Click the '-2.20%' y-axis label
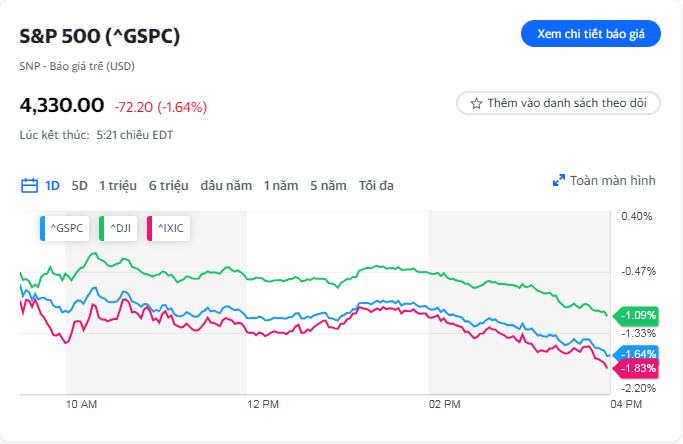 (x=638, y=388)
